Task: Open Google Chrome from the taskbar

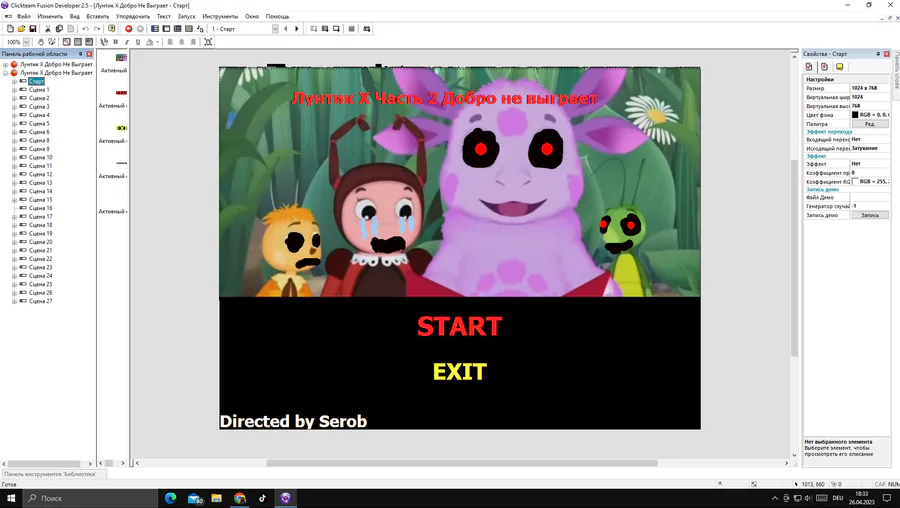Action: coord(240,498)
